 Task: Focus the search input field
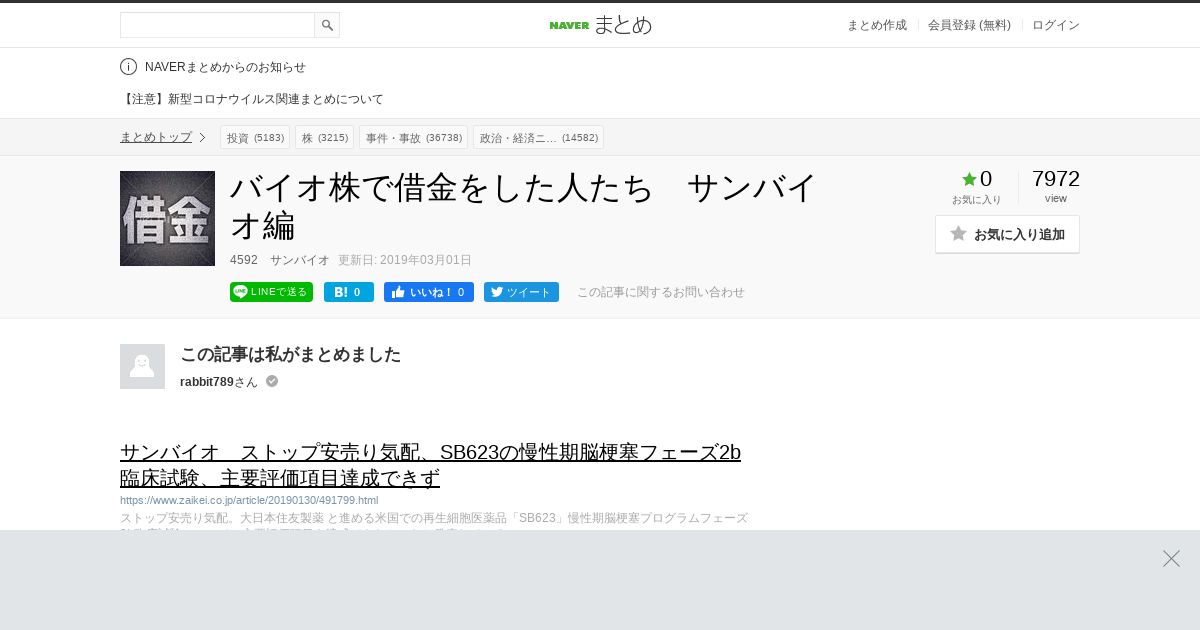[x=217, y=25]
